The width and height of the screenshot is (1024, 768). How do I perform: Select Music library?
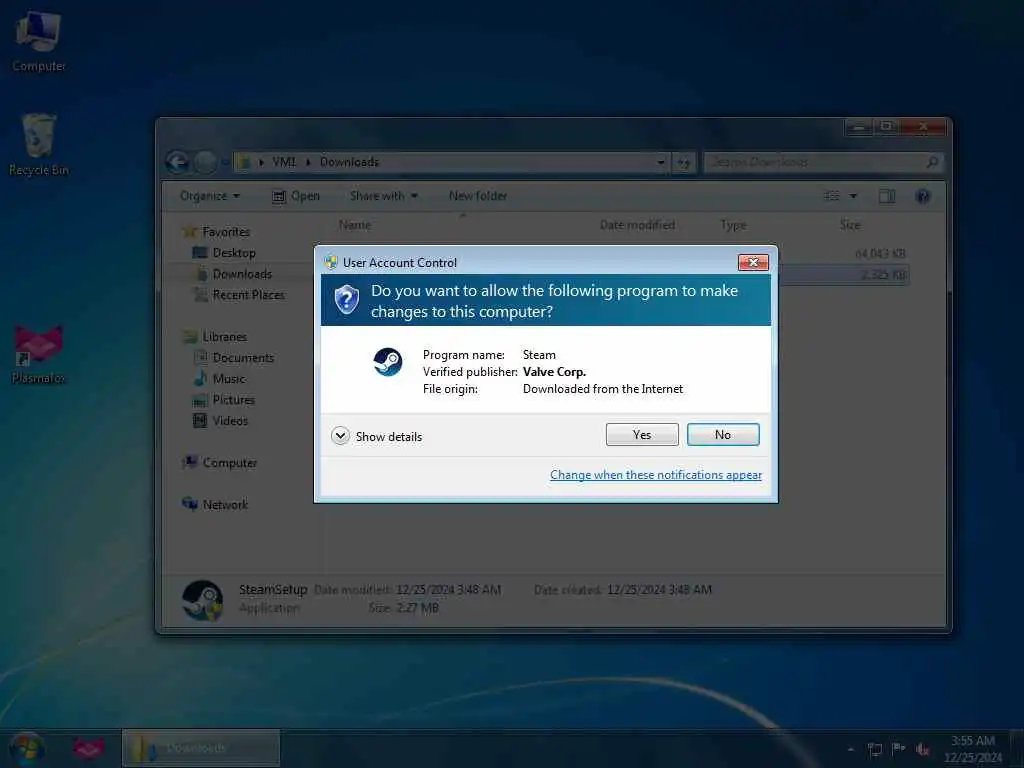click(229, 379)
